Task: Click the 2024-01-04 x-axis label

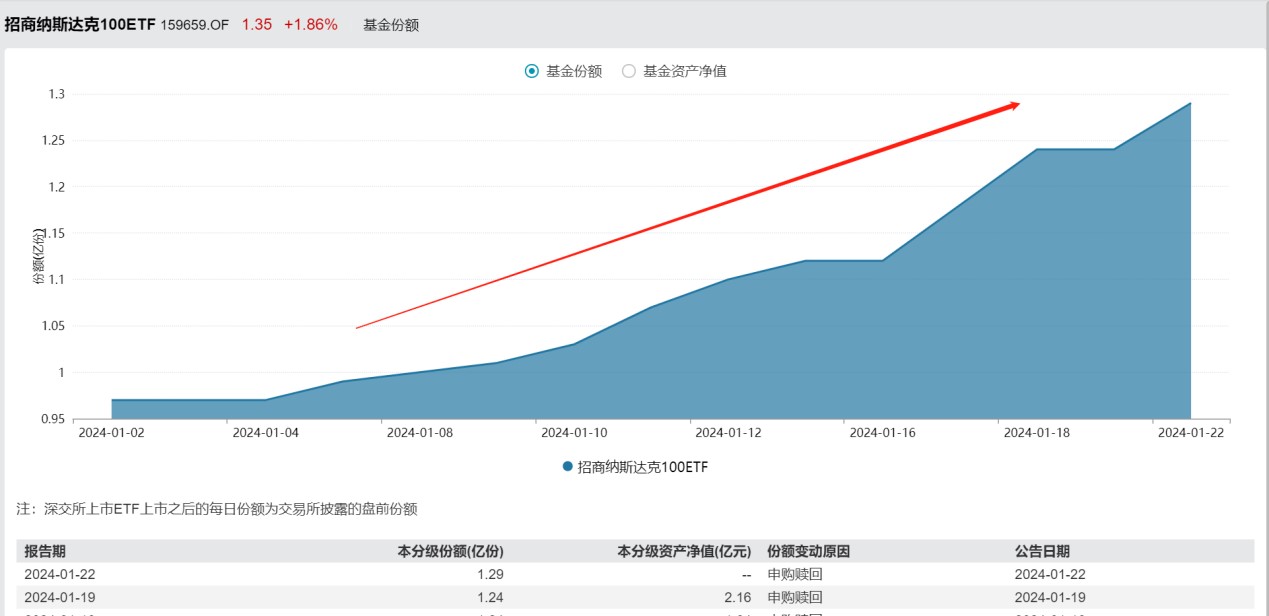Action: click(265, 433)
